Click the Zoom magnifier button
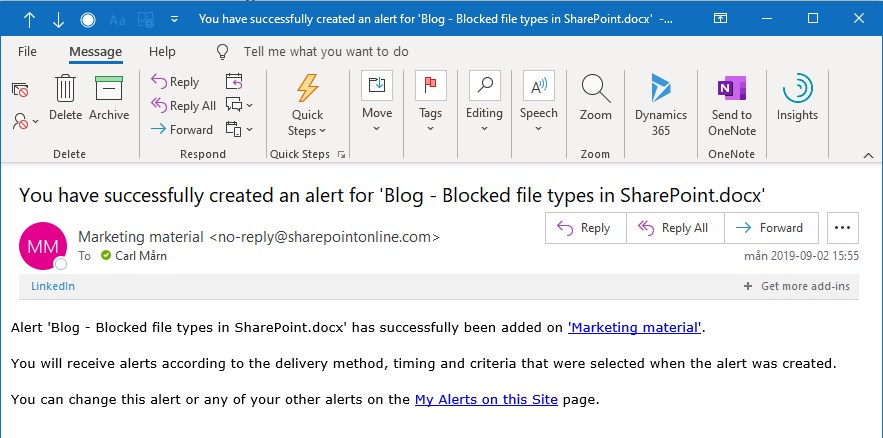883x438 pixels. 596,97
